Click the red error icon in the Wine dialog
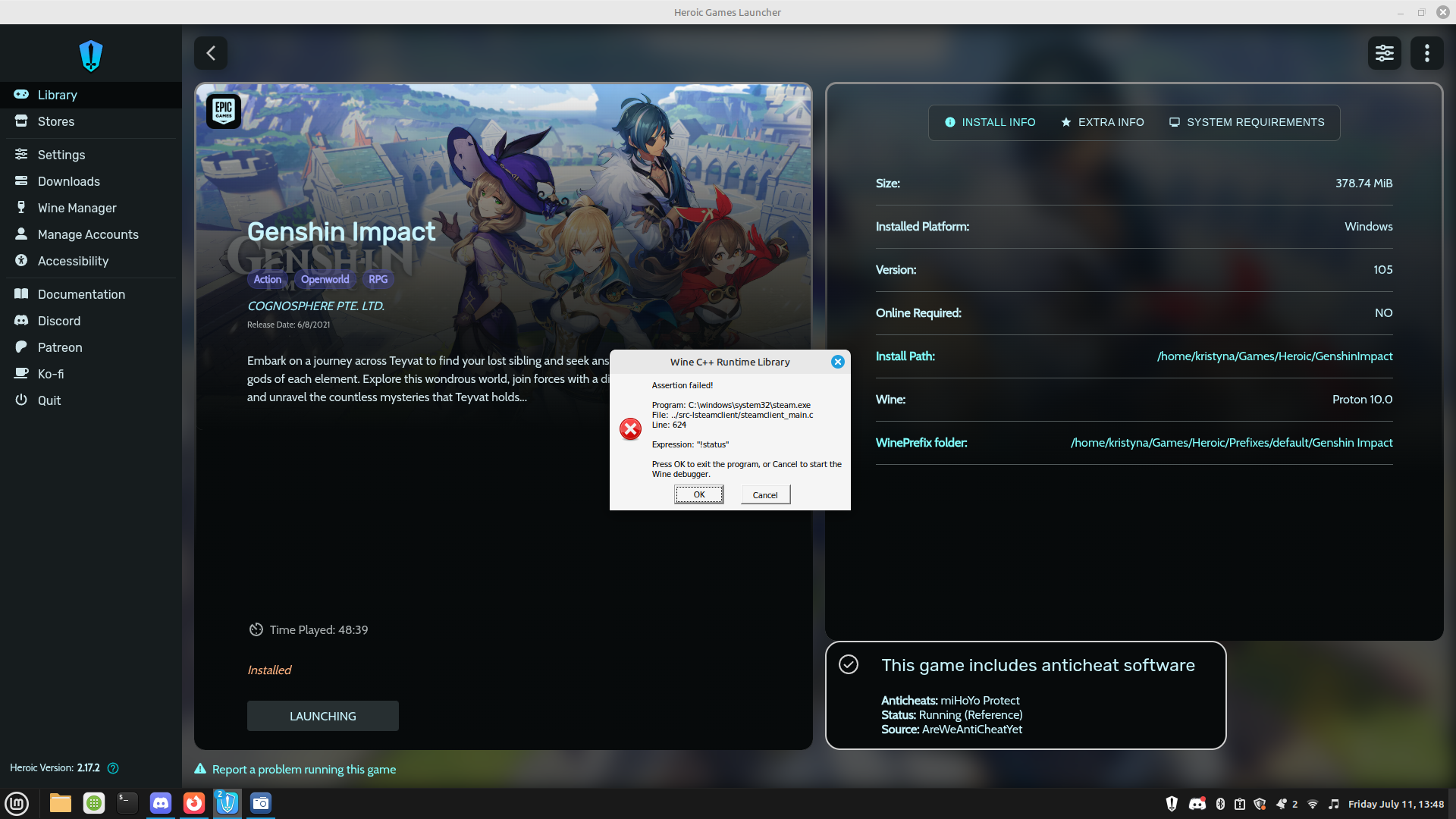This screenshot has width=1456, height=819. tap(630, 429)
